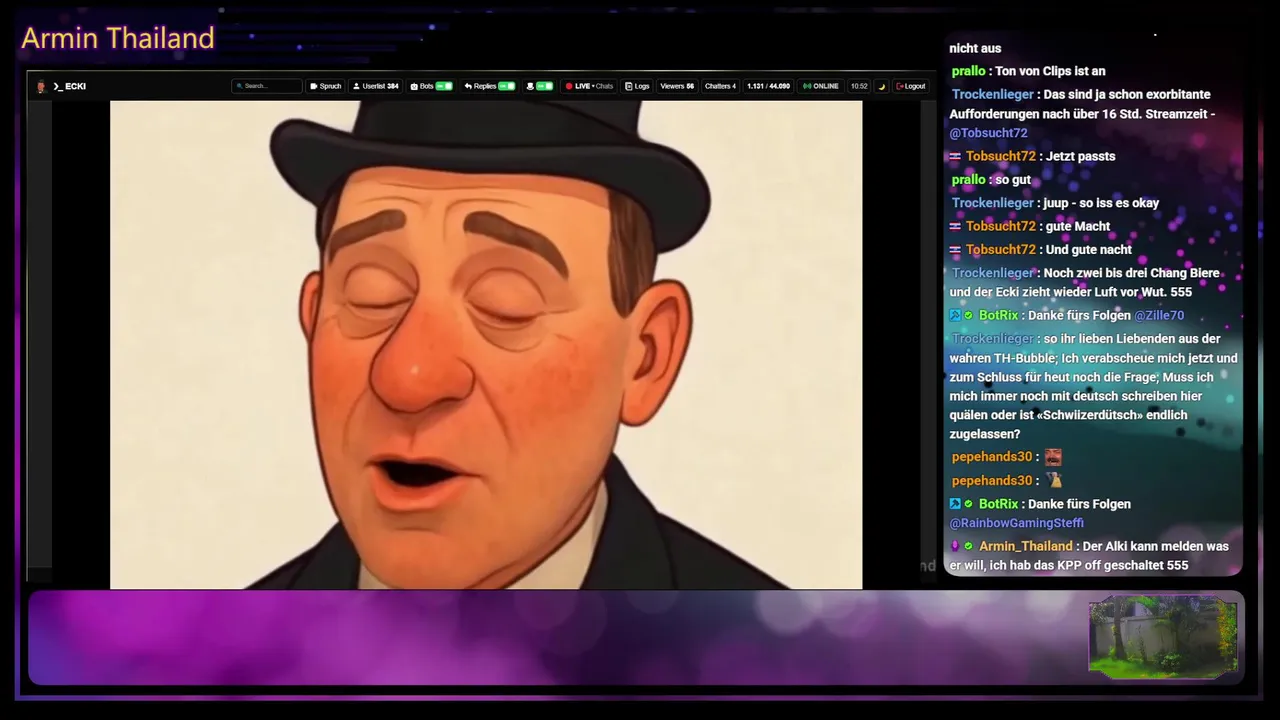Screen dimensions: 1280x720
Task: Click the Chatters 4 counter
Action: click(720, 86)
